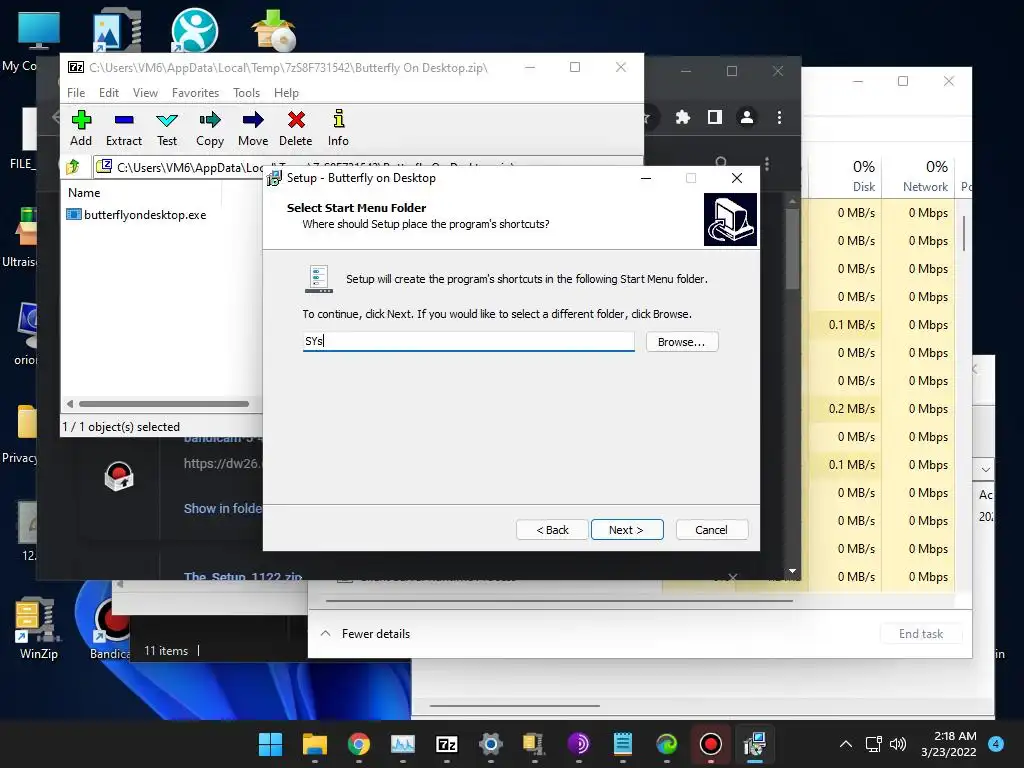Viewport: 1024px width, 768px height.
Task: Click the < Back button in Setup
Action: pos(552,530)
